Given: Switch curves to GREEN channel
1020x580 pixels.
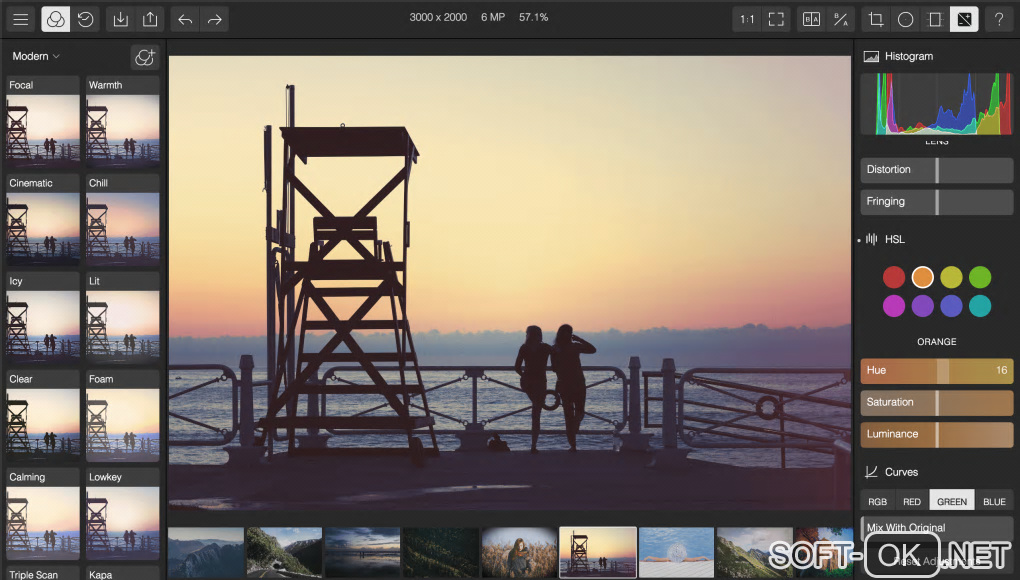Looking at the screenshot, I should click(x=952, y=501).
